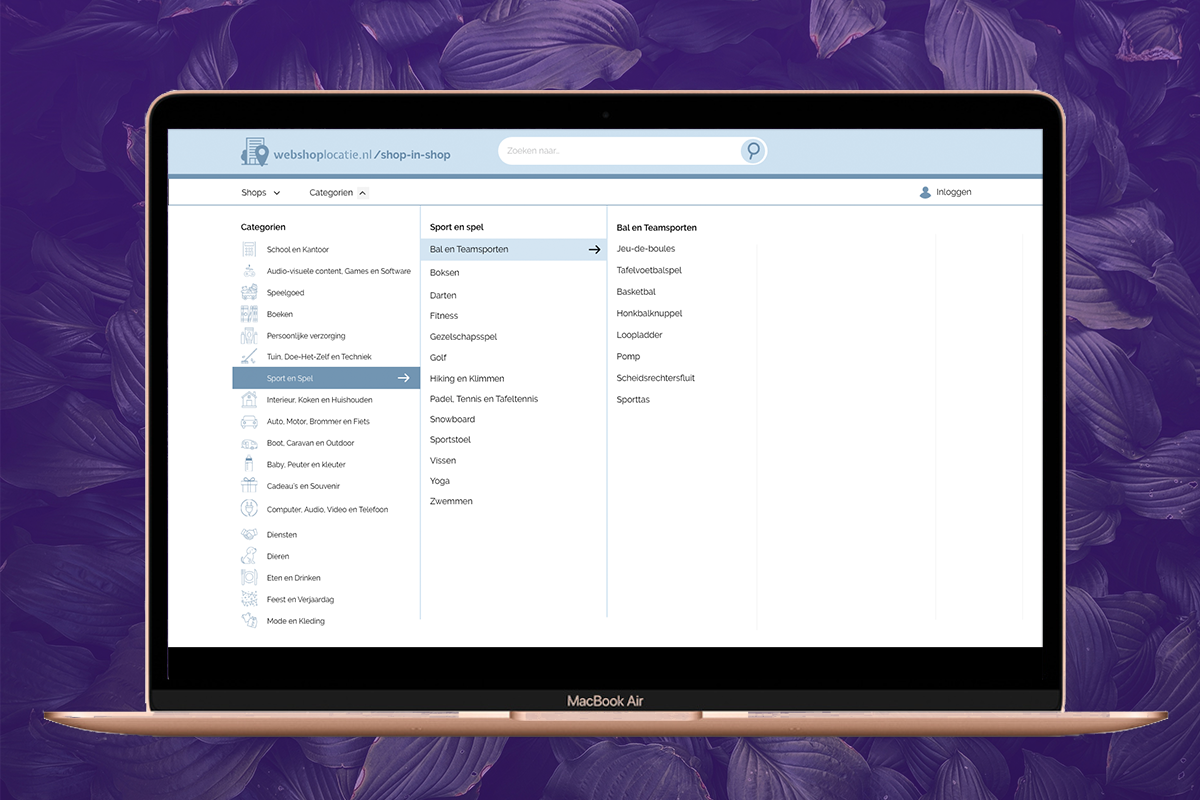Open Sportstoel subcategory

tap(450, 440)
